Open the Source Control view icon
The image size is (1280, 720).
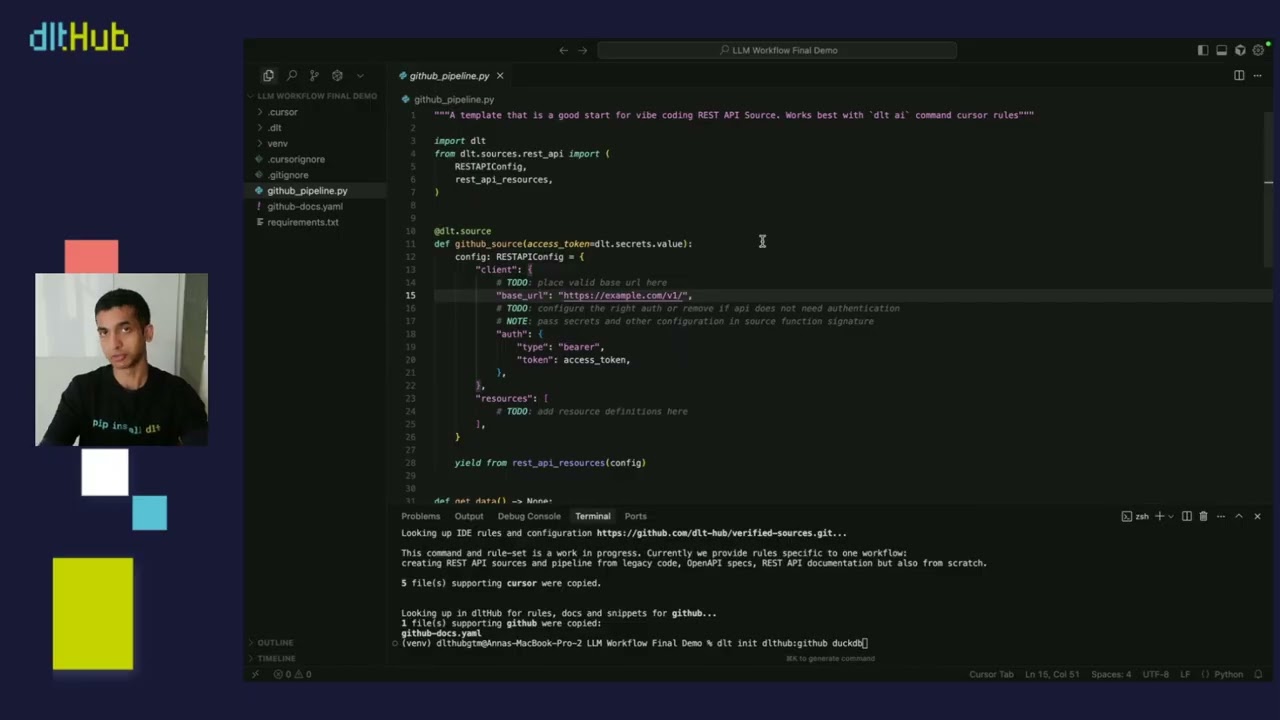click(314, 76)
